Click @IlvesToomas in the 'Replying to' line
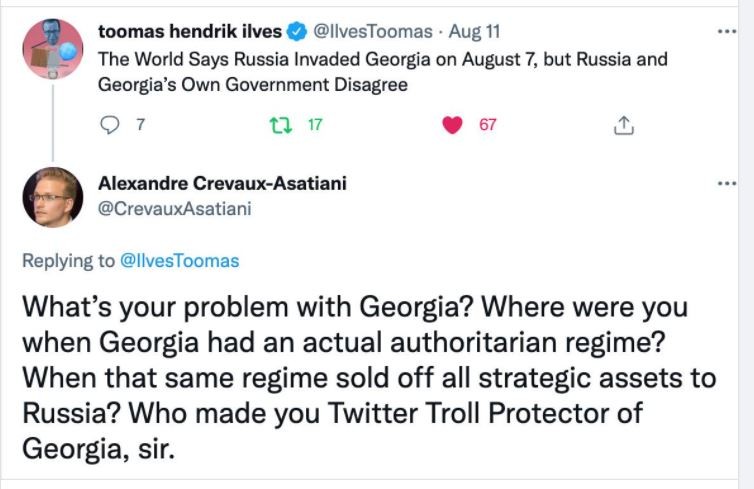This screenshot has width=754, height=489. click(x=179, y=261)
